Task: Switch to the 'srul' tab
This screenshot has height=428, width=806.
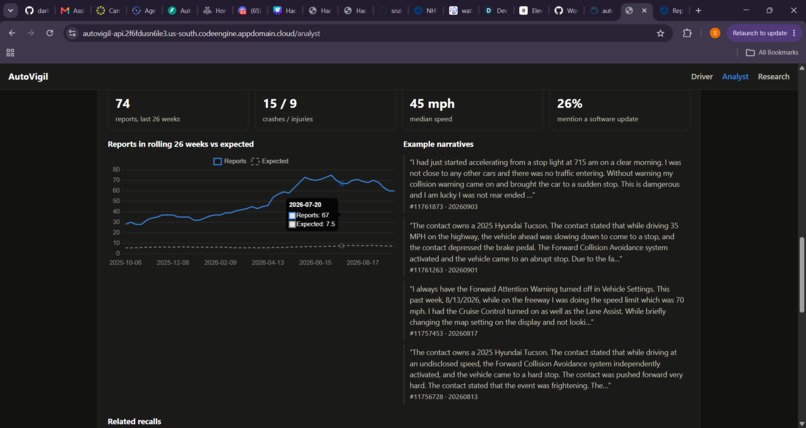Action: point(390,10)
